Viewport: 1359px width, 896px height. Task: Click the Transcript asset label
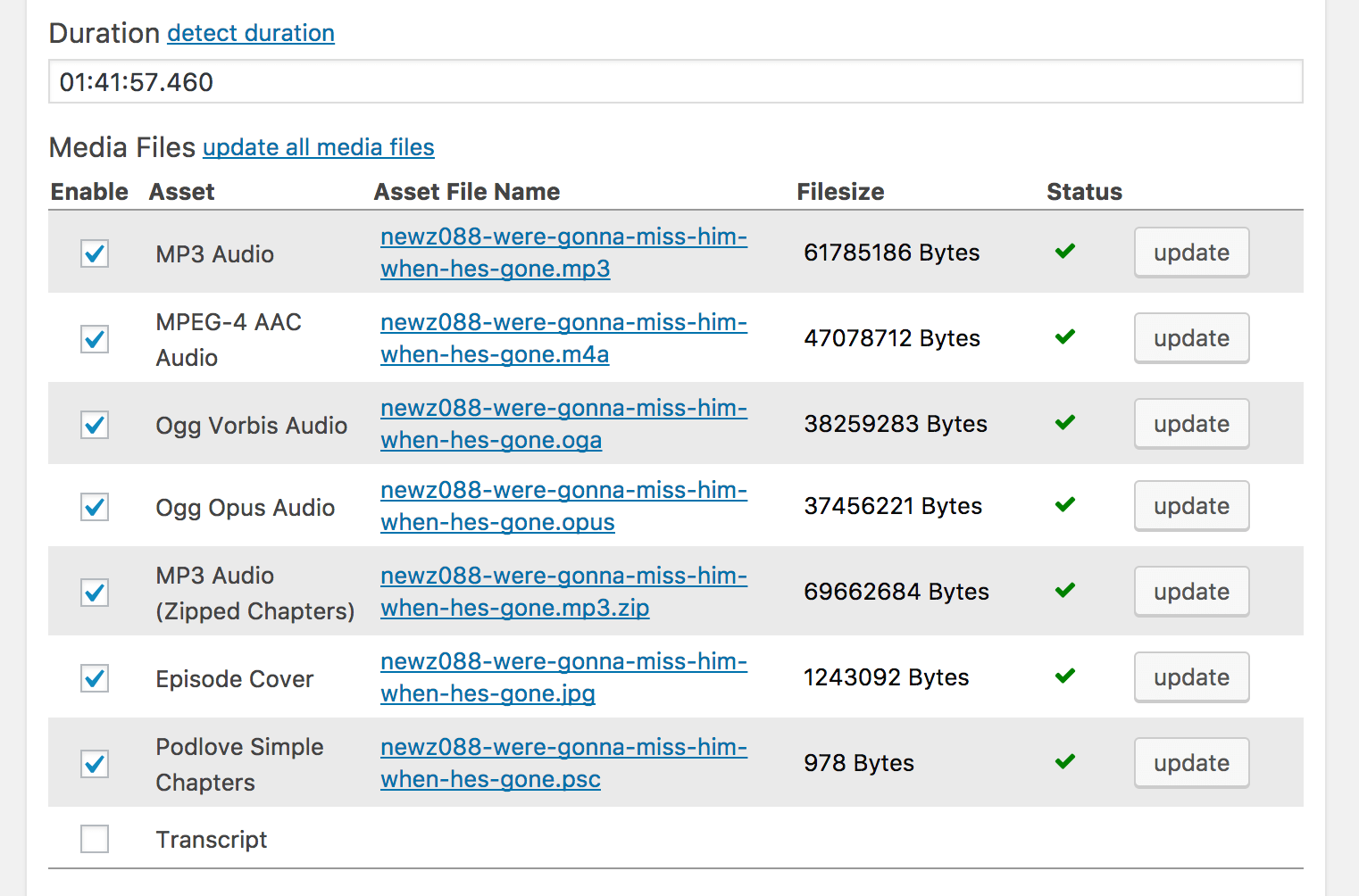(212, 840)
